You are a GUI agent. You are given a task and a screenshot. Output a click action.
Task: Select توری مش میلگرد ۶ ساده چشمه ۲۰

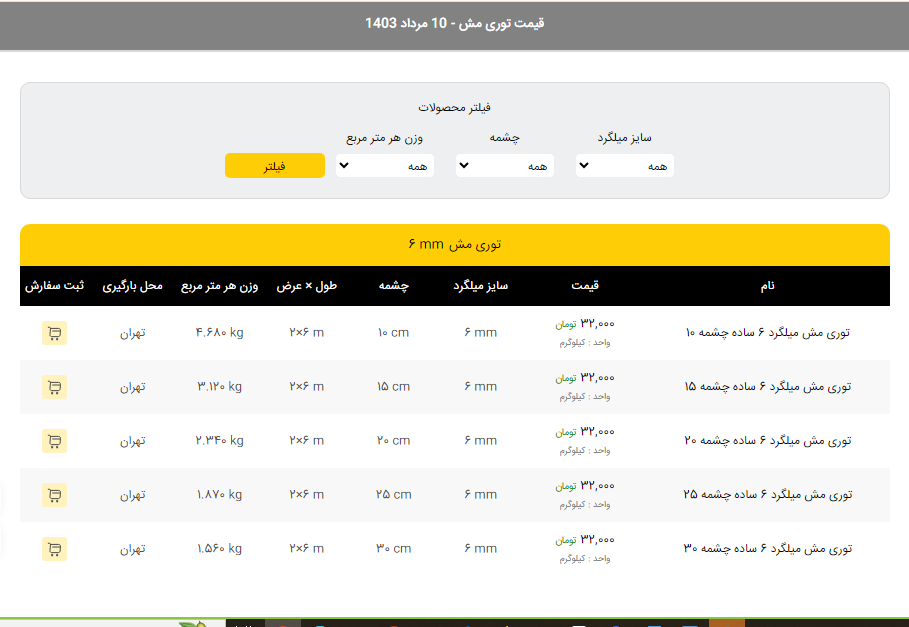pyautogui.click(x=767, y=440)
